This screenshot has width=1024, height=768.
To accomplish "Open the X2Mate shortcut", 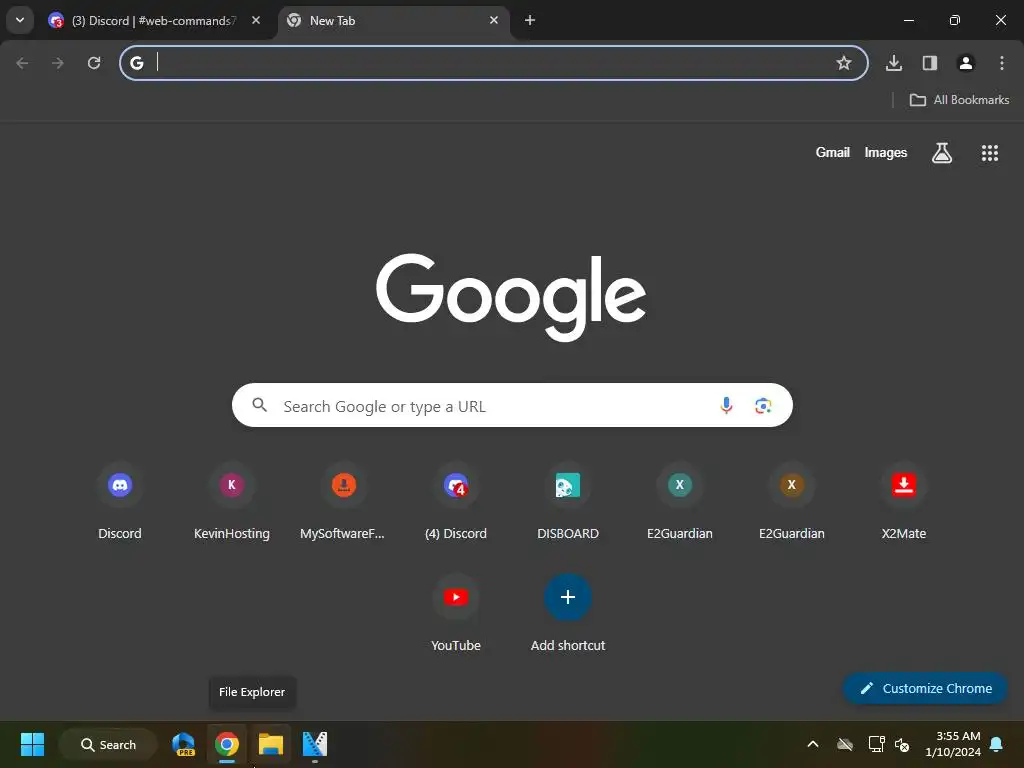I will [904, 502].
